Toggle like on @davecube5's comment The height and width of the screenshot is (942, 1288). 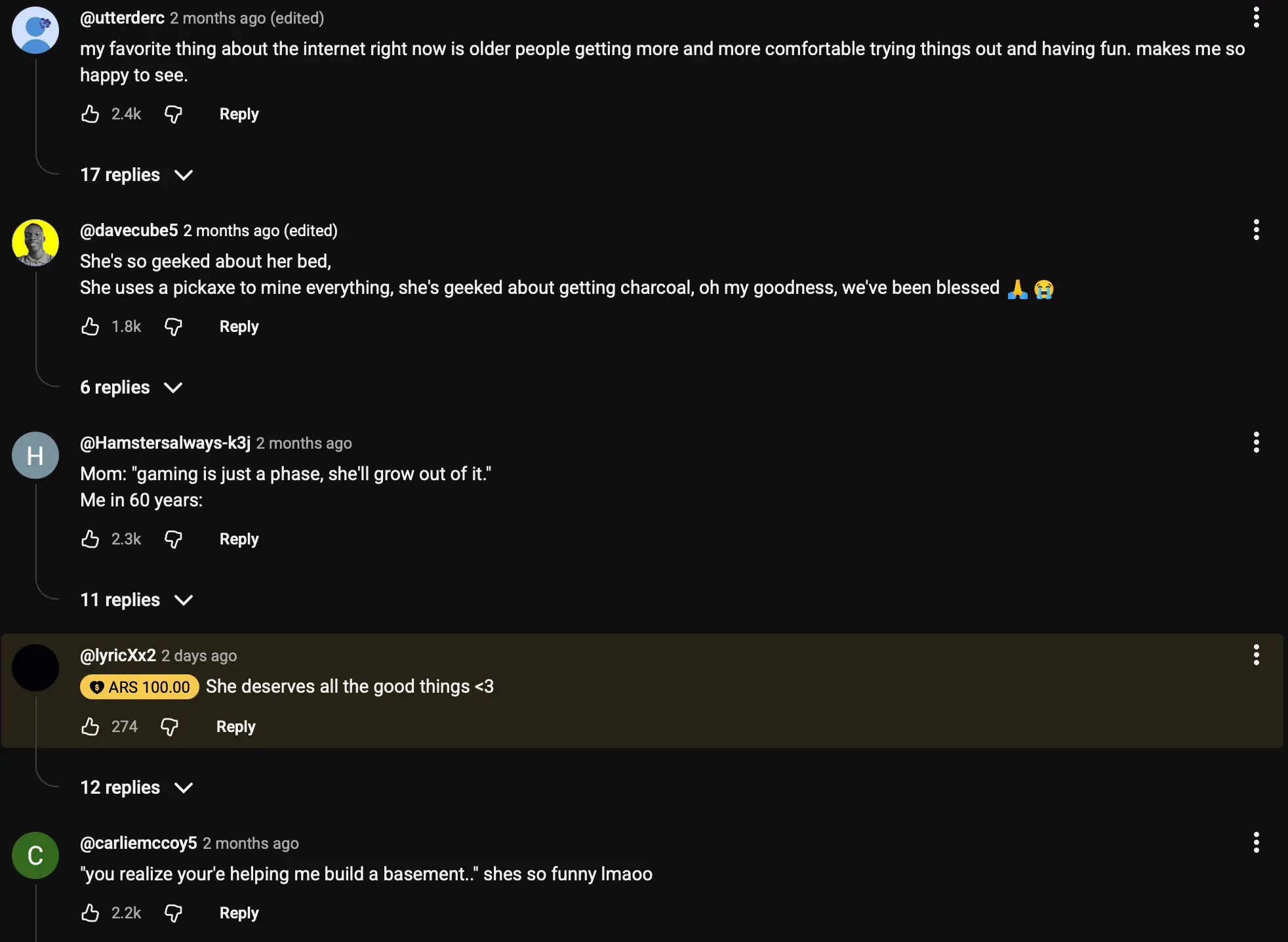[91, 326]
